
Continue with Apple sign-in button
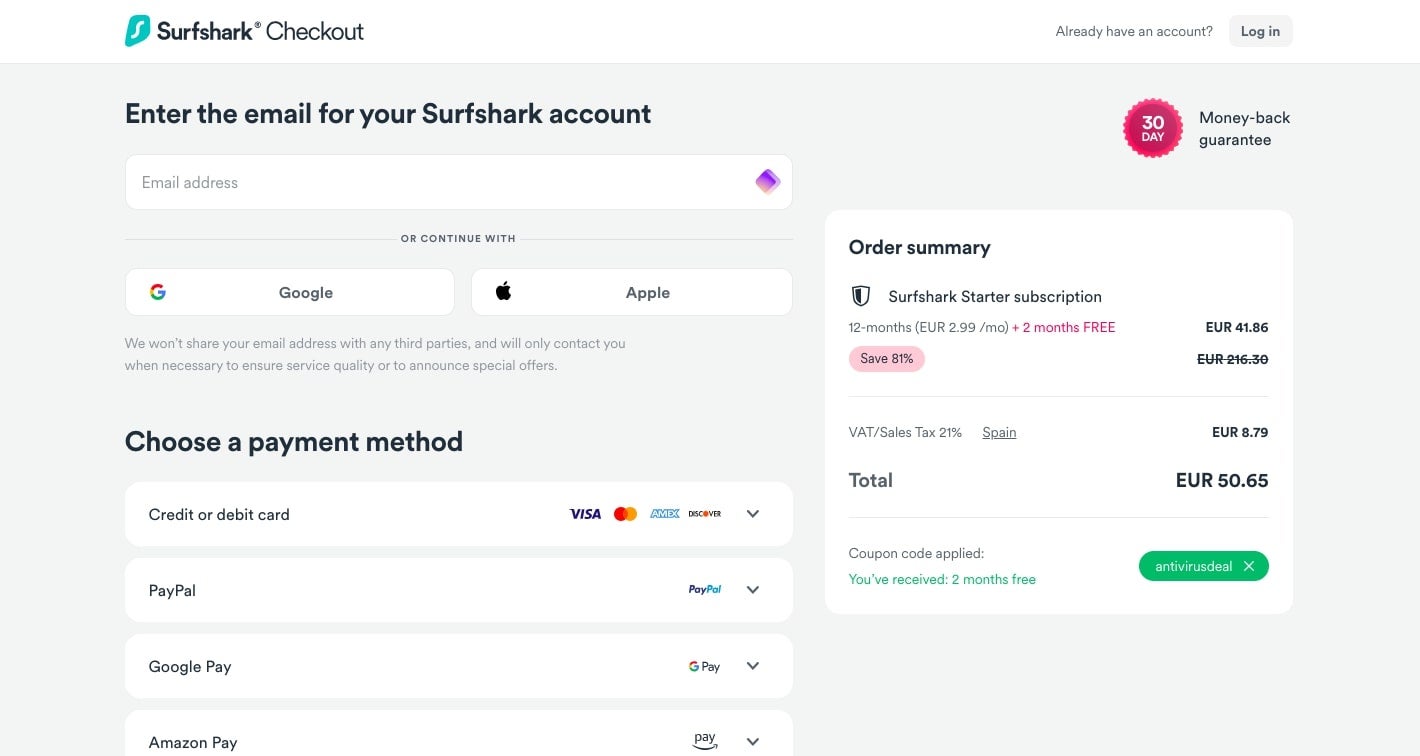point(632,292)
